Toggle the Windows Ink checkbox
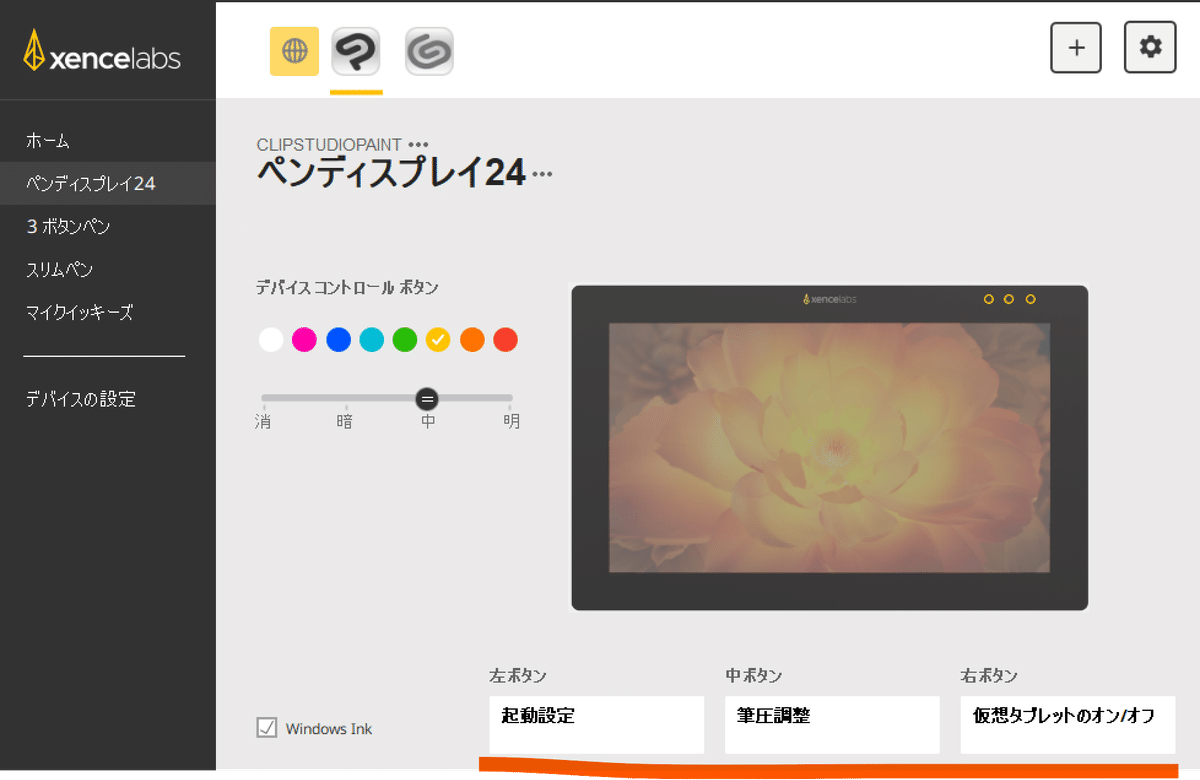Viewport: 1200px width, 780px height. pos(267,728)
